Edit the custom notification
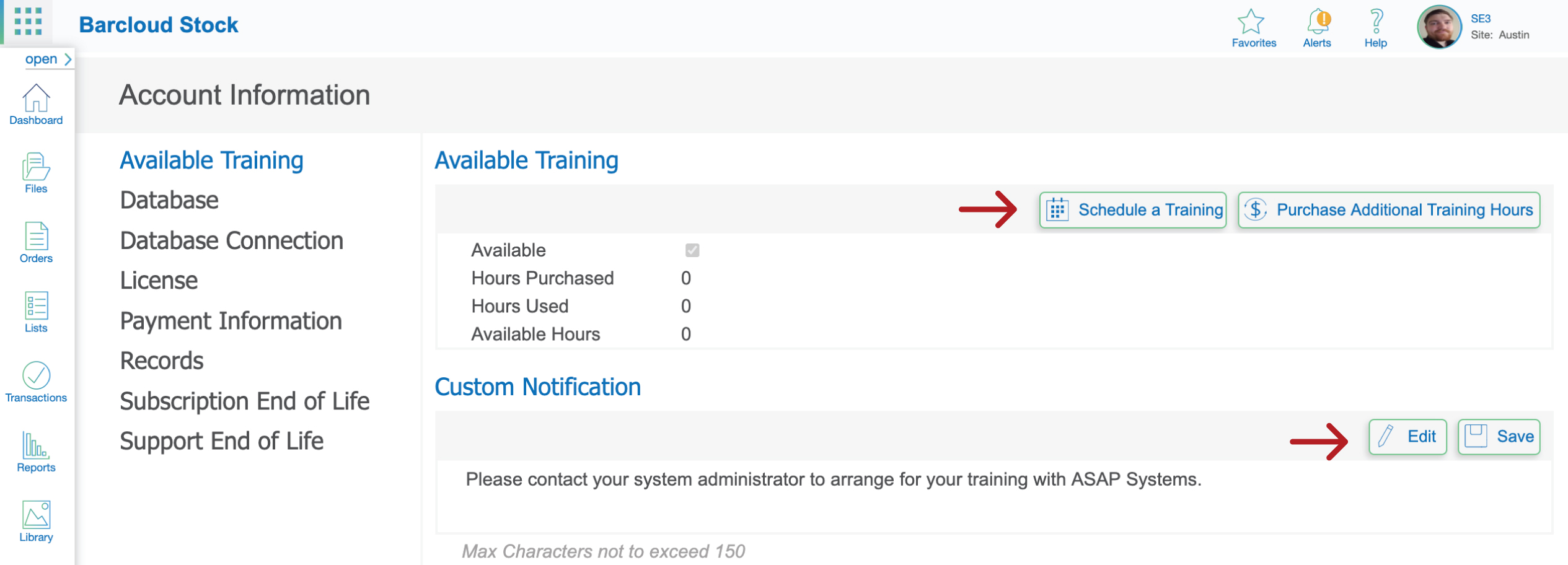 pos(1407,437)
